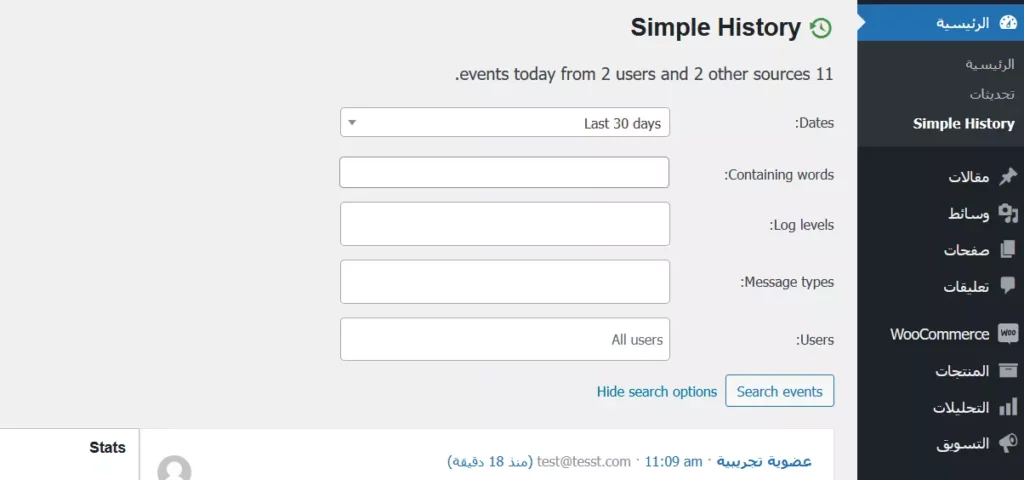Image resolution: width=1024 pixels, height=480 pixels.
Task: Click the Simple History clock icon
Action: (821, 28)
